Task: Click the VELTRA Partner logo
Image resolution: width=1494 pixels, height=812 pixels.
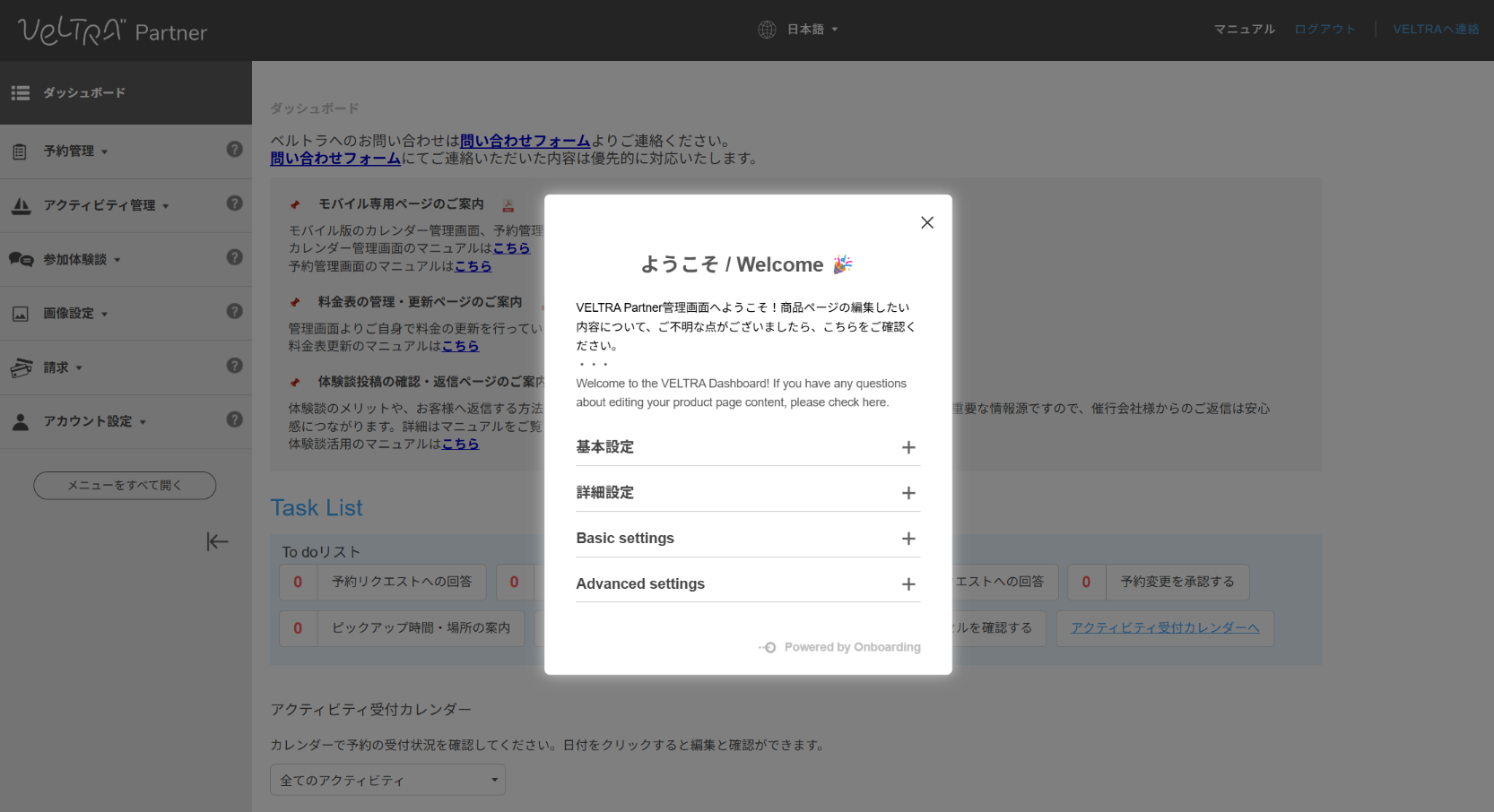Action: [x=113, y=31]
